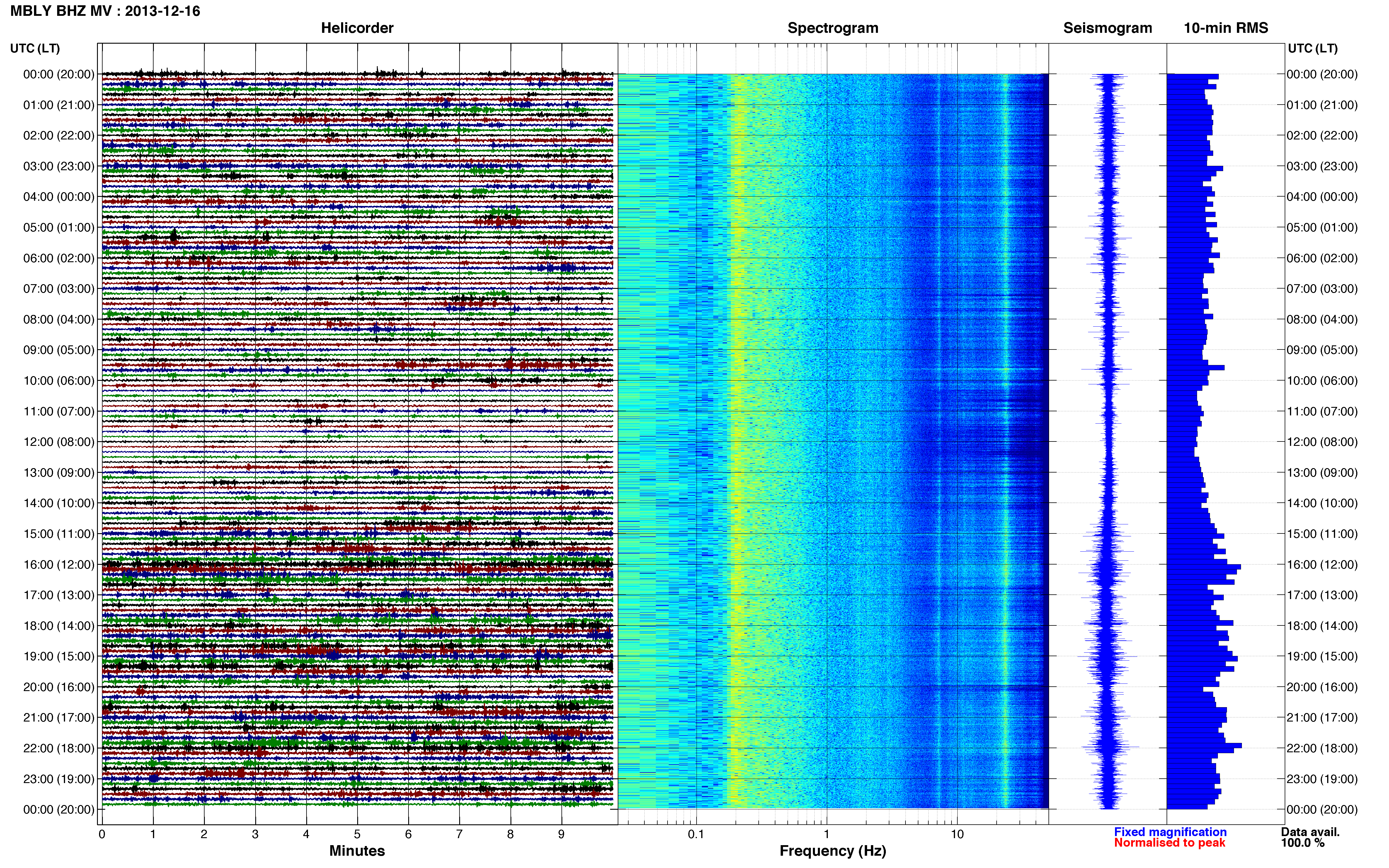The image size is (1389, 868).
Task: Click the '10-min RMS' panel heading
Action: 1226,28
